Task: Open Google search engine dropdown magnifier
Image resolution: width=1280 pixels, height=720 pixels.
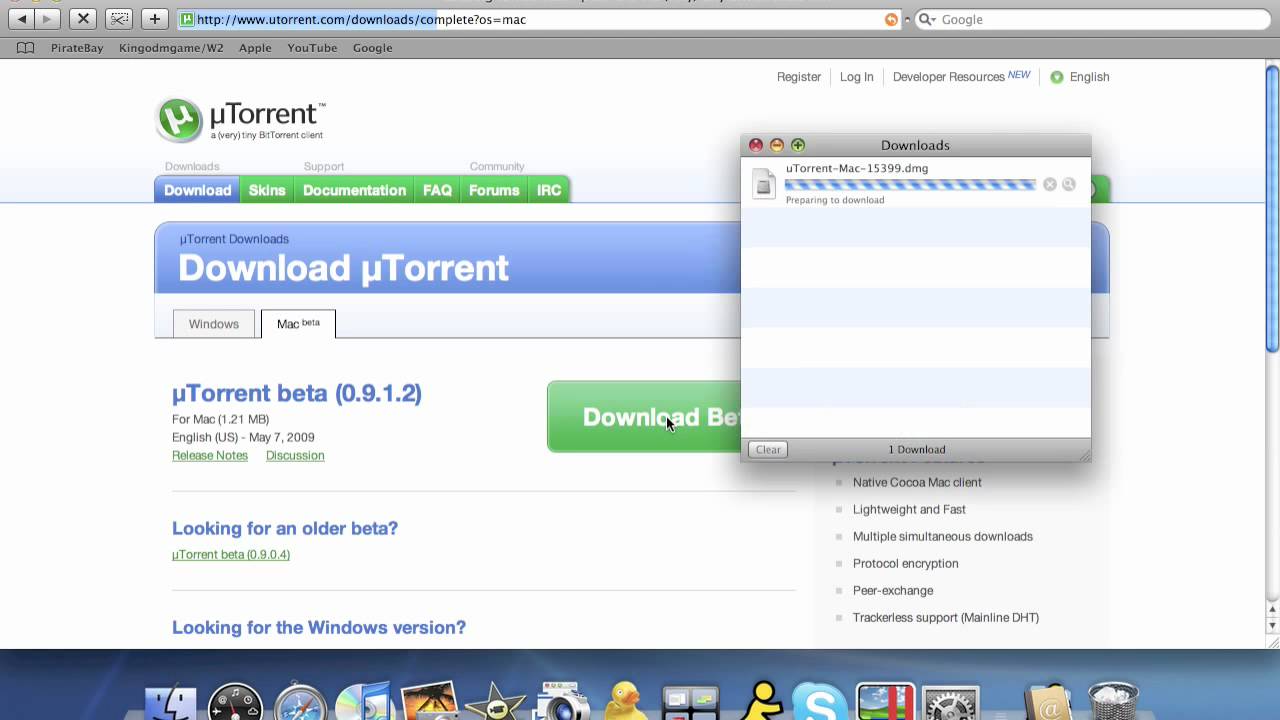Action: [x=927, y=19]
